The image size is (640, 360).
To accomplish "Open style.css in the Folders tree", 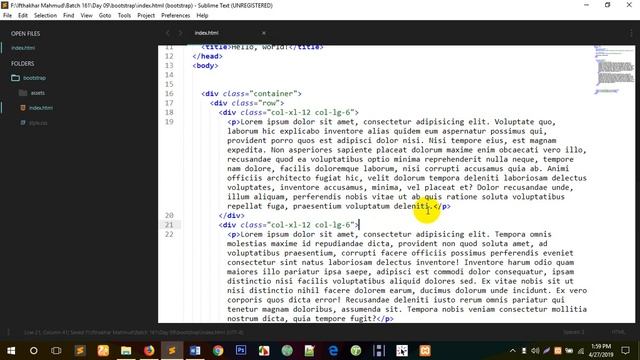I will click(x=38, y=123).
